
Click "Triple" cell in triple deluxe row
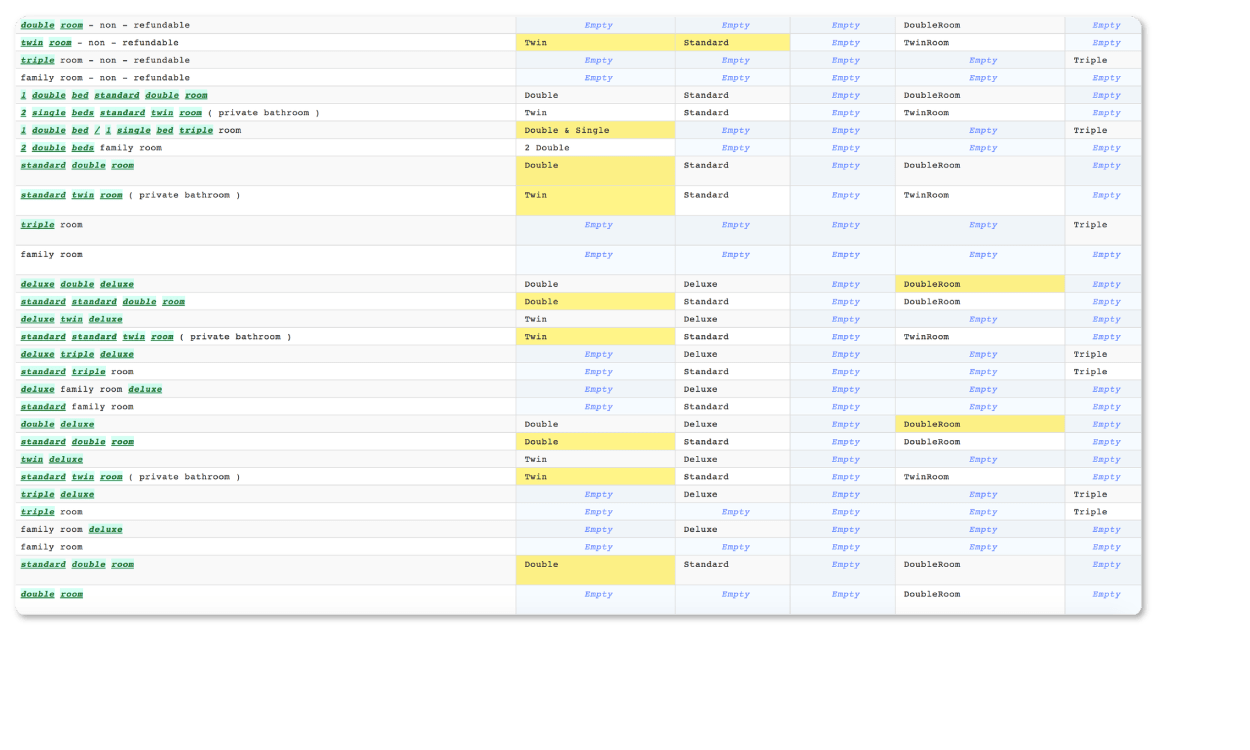[1102, 494]
